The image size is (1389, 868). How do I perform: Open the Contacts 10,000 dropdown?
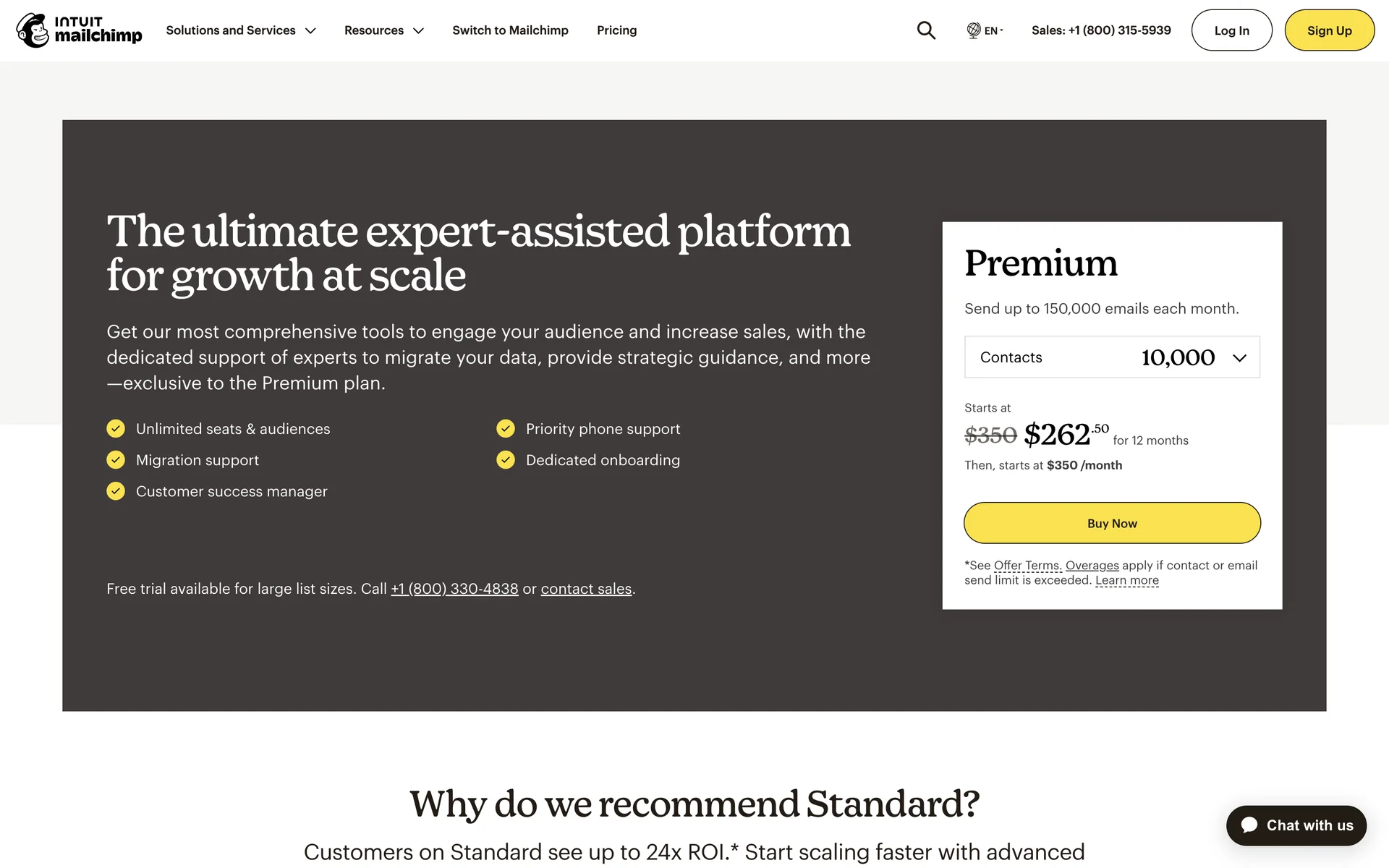[x=1112, y=357]
